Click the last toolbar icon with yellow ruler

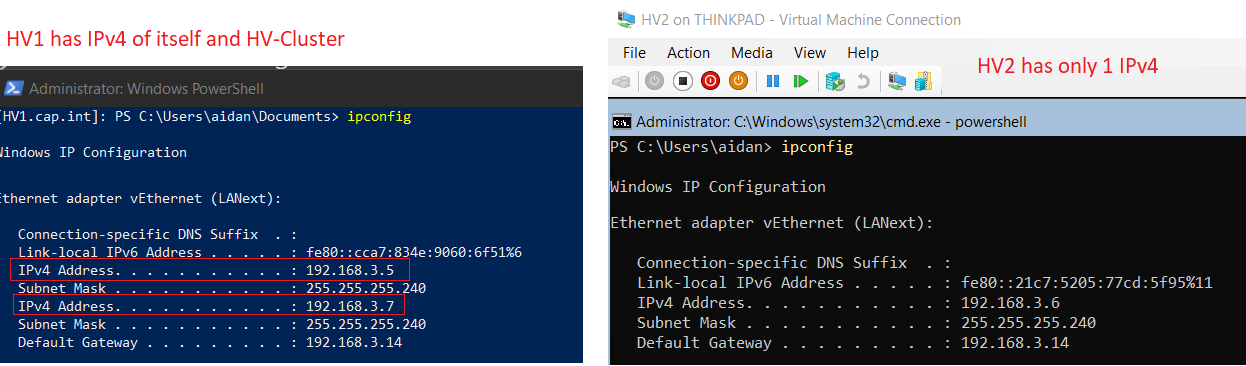[924, 80]
